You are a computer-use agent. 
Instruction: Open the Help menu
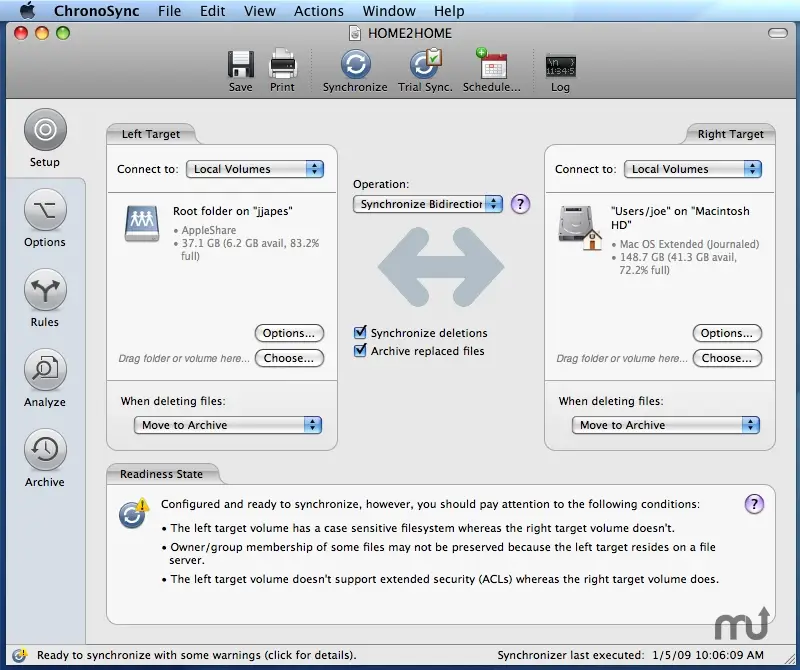coord(449,11)
